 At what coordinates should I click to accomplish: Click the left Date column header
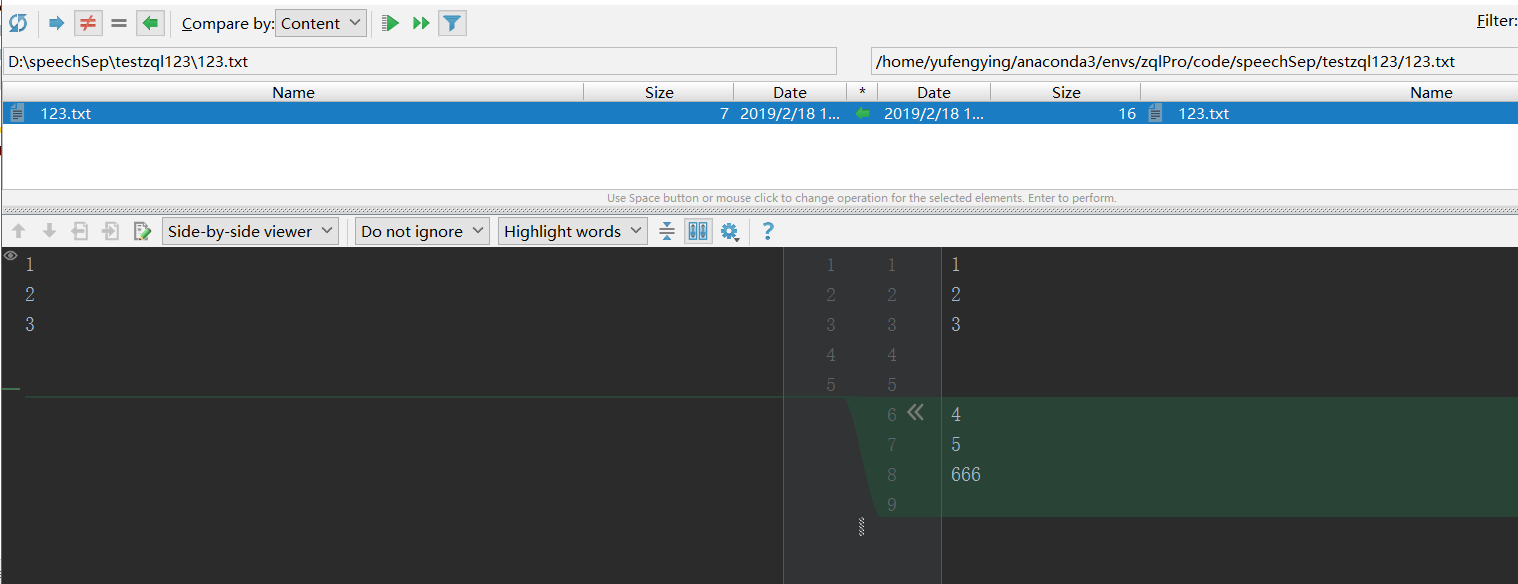click(790, 92)
